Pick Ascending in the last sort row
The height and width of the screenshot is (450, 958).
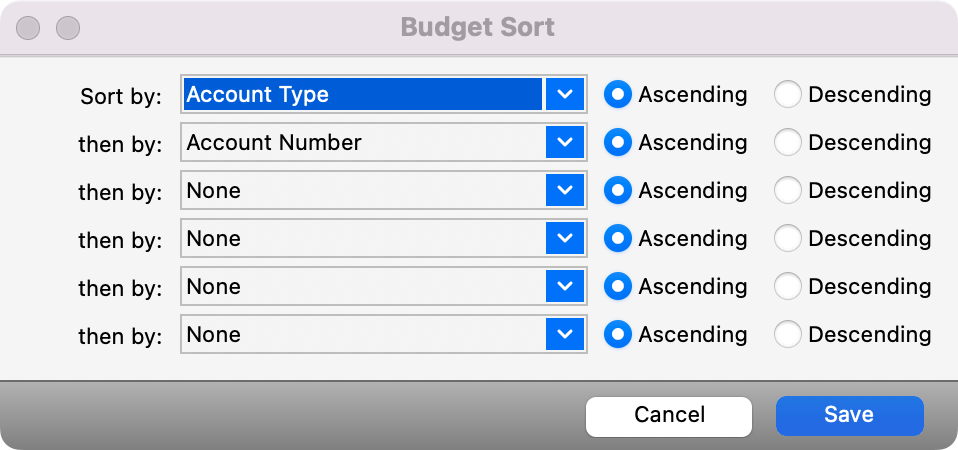[618, 334]
